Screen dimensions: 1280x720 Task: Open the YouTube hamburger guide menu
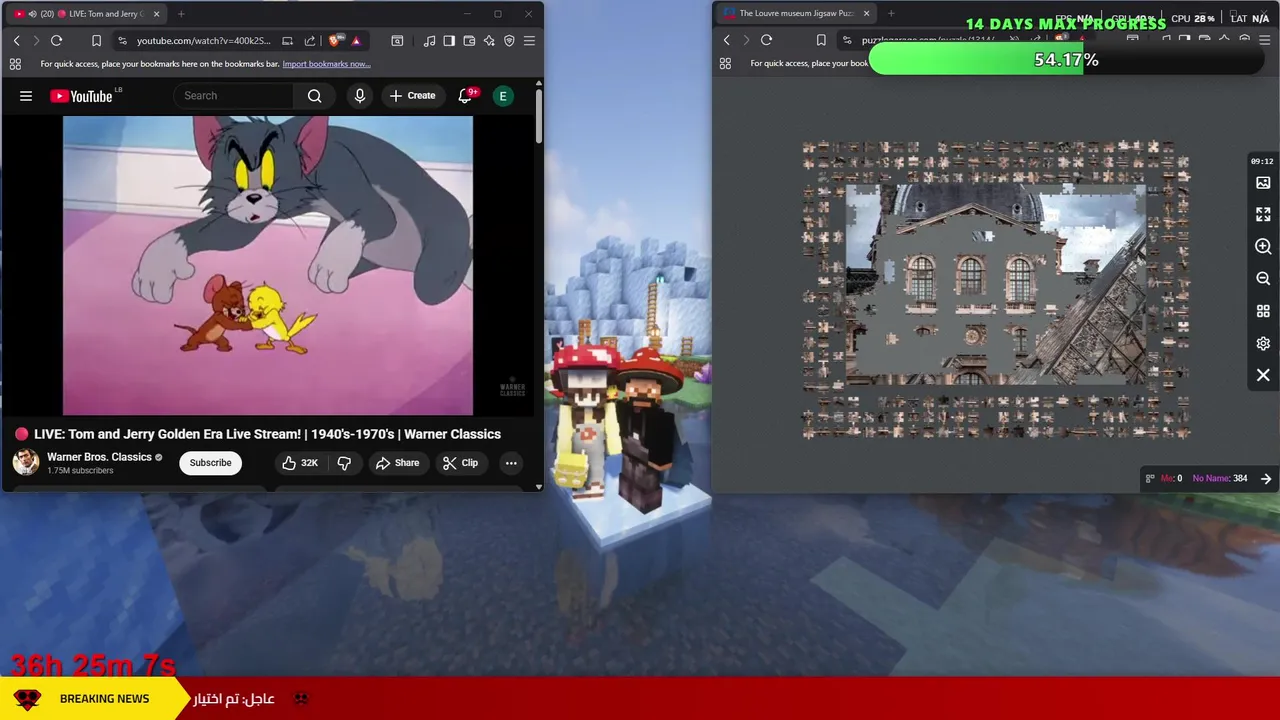point(26,96)
